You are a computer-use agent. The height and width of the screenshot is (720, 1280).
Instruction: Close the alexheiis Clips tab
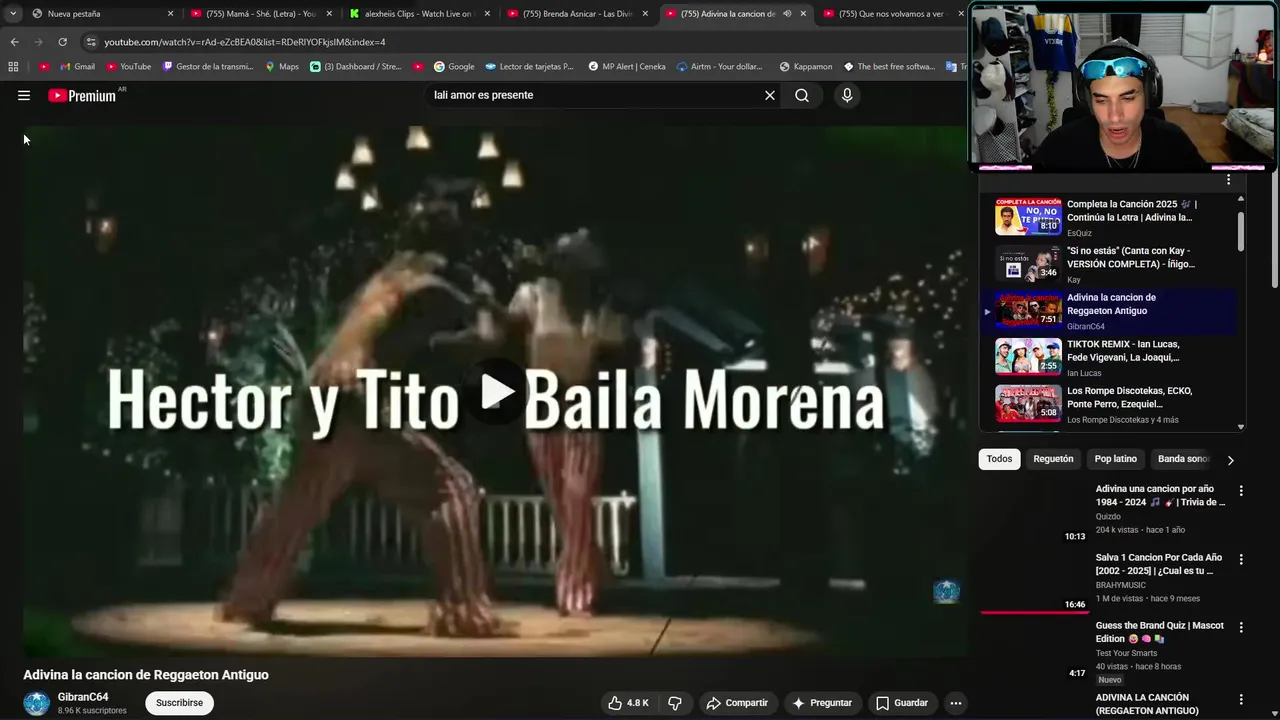coord(487,14)
